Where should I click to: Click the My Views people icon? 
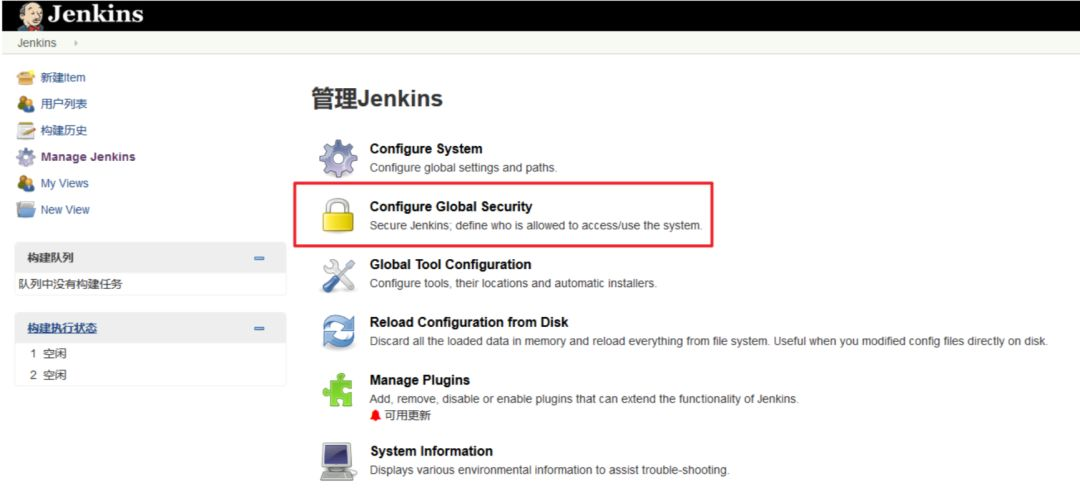pyautogui.click(x=25, y=183)
